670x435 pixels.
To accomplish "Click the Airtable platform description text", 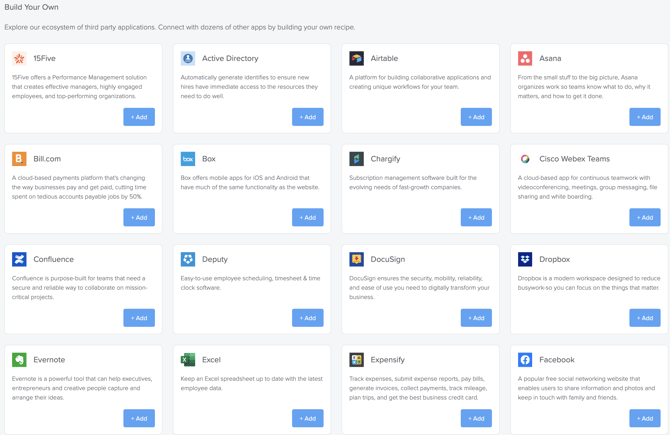I will click(x=420, y=82).
